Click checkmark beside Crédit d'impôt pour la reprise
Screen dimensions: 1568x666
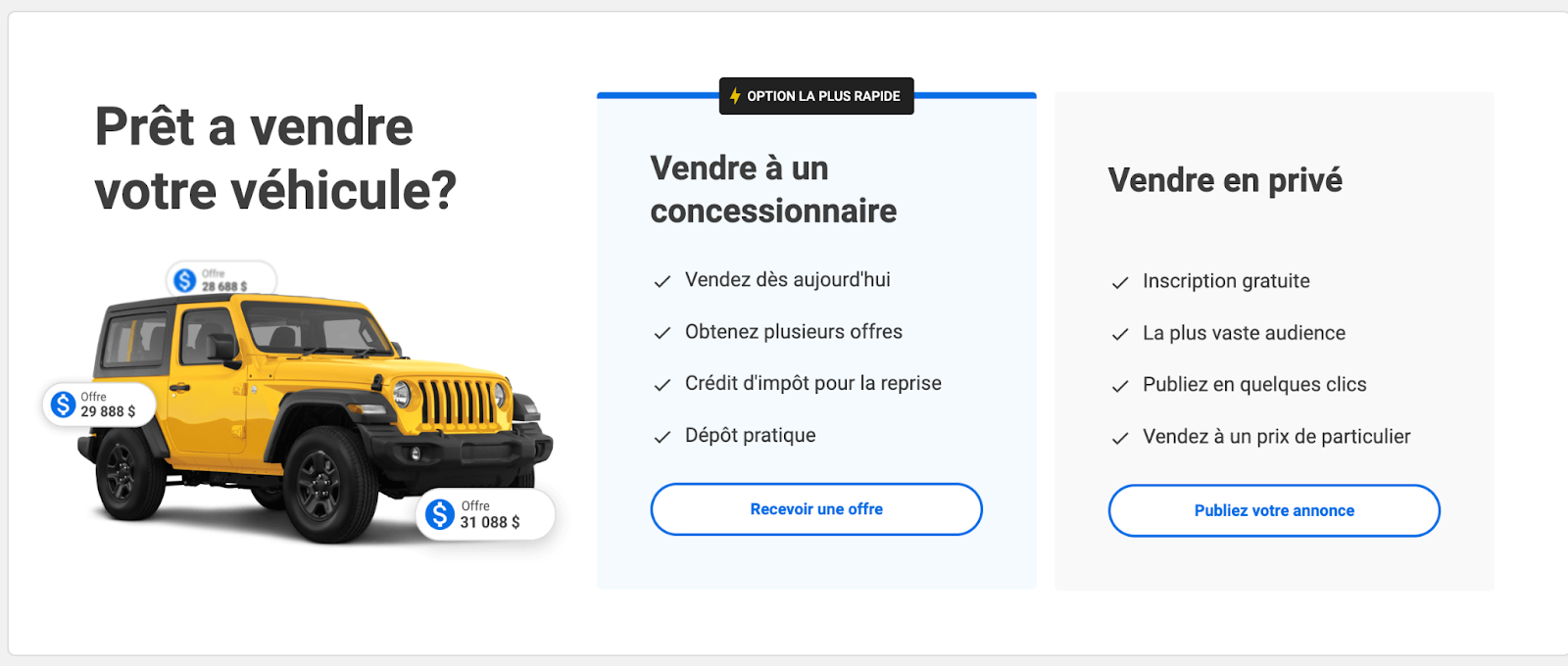662,385
